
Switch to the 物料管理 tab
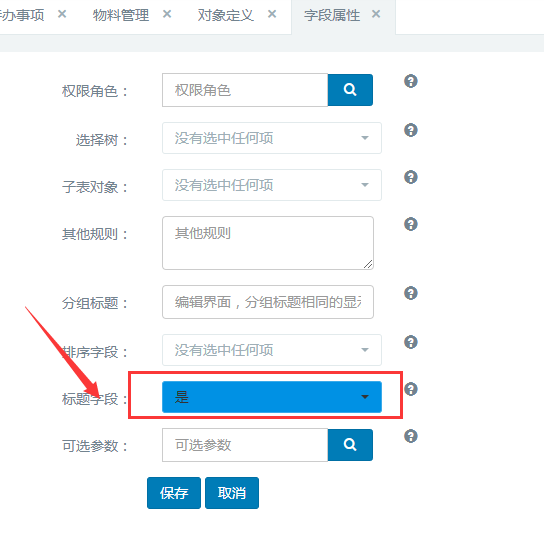[121, 15]
